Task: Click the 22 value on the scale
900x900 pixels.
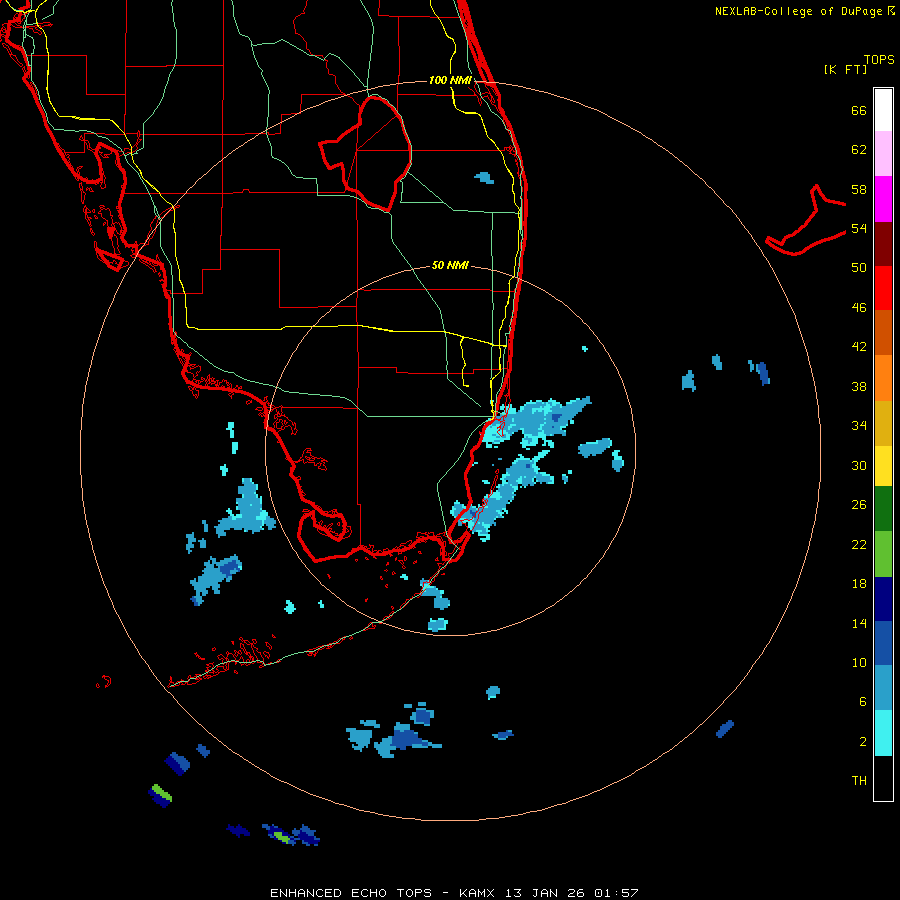Action: pyautogui.click(x=859, y=544)
